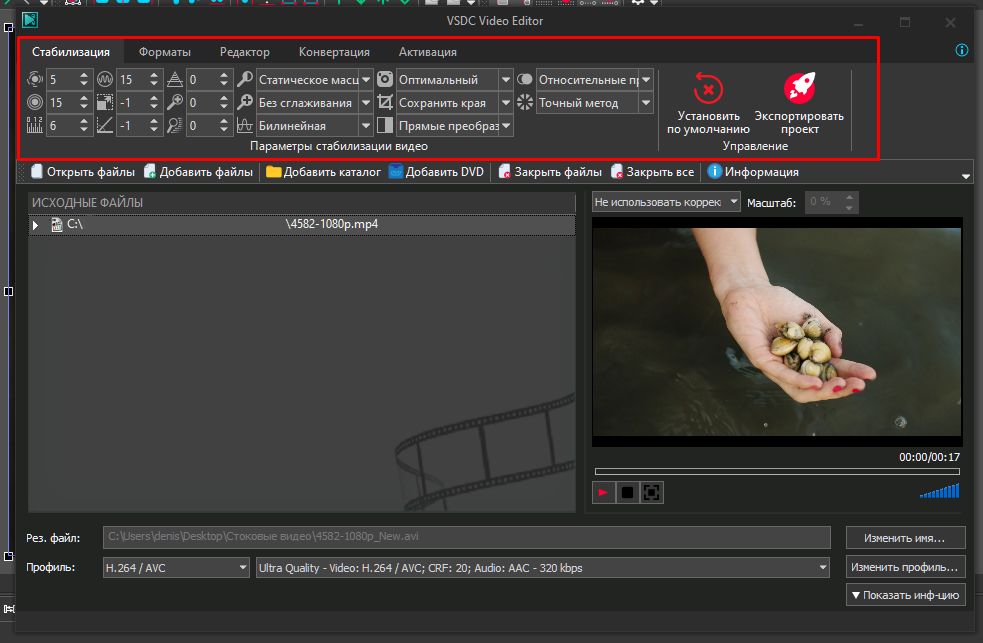Click the shakiness icon beside value 5
The image size is (983, 643).
click(35, 79)
